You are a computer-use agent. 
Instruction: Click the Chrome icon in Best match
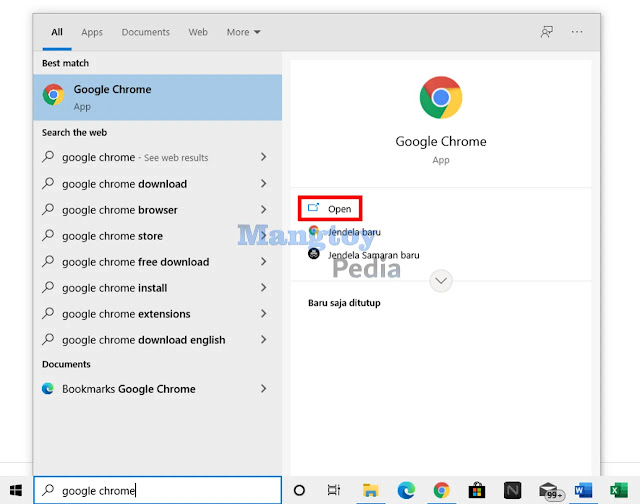coord(53,95)
